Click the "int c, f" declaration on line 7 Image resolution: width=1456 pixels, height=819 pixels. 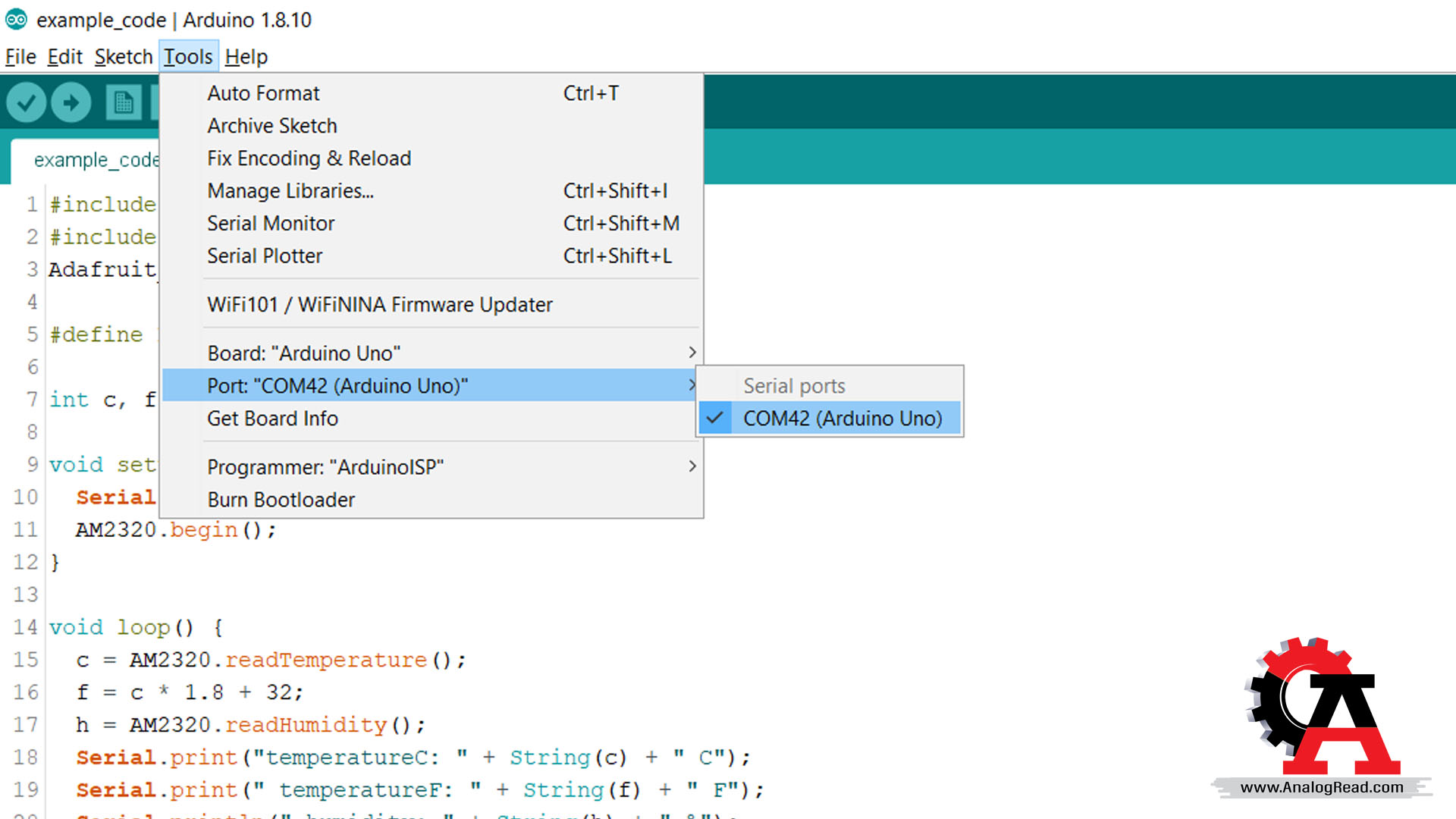click(102, 400)
